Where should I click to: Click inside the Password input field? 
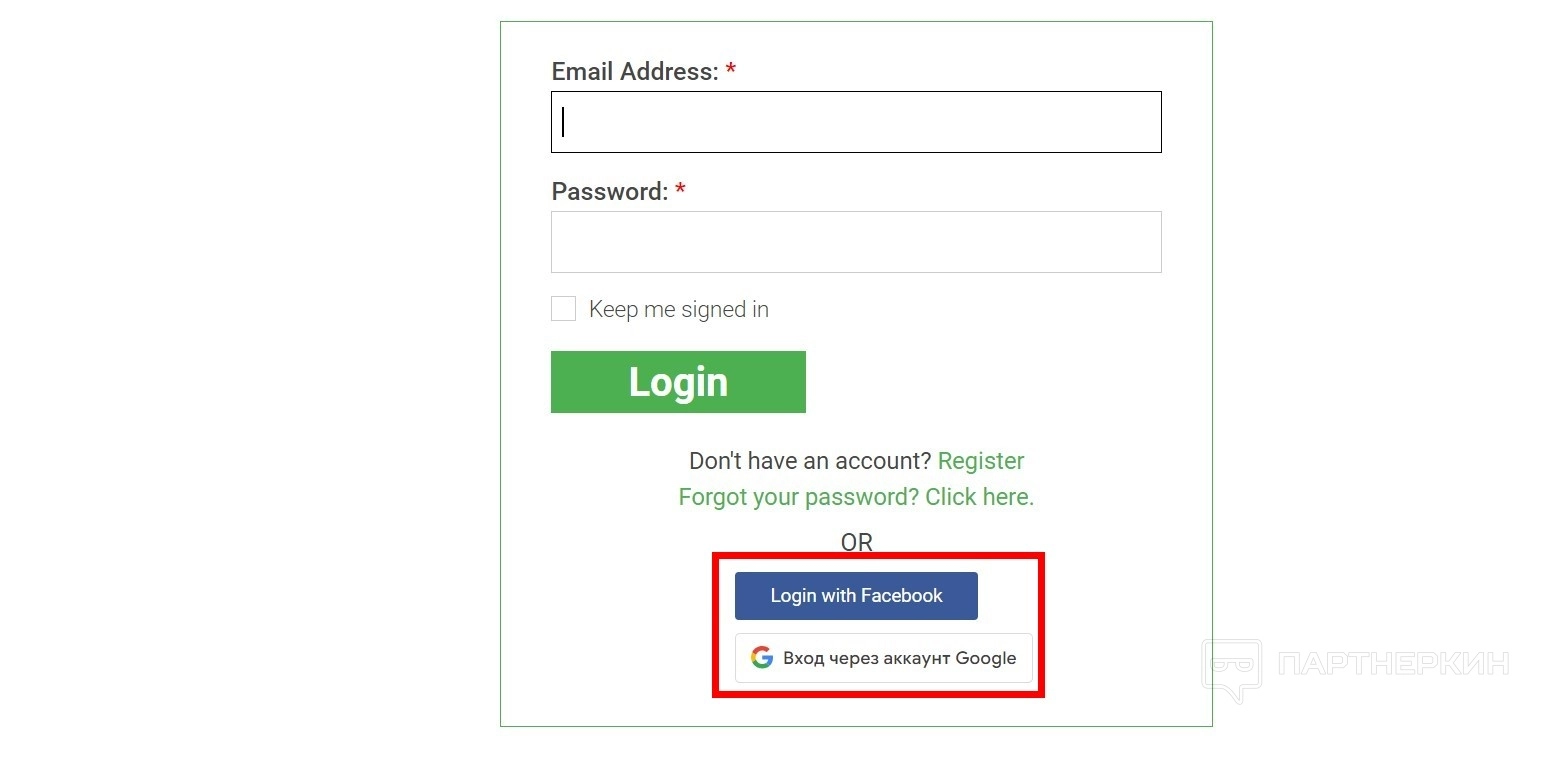pos(856,242)
